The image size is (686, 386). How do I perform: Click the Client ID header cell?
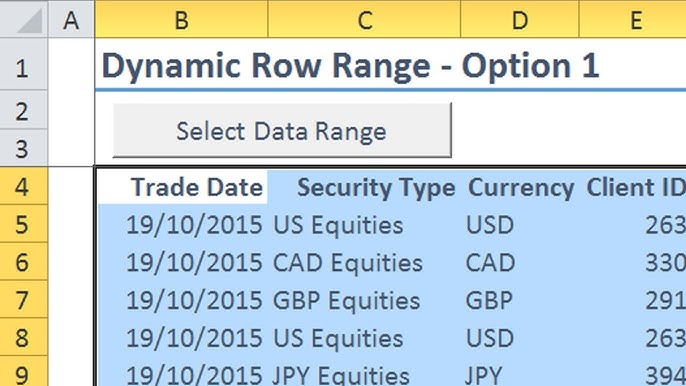pos(633,187)
